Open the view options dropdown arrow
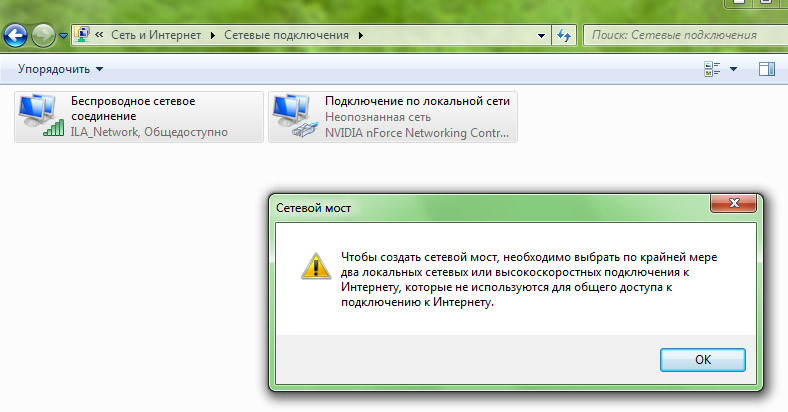 coord(733,69)
